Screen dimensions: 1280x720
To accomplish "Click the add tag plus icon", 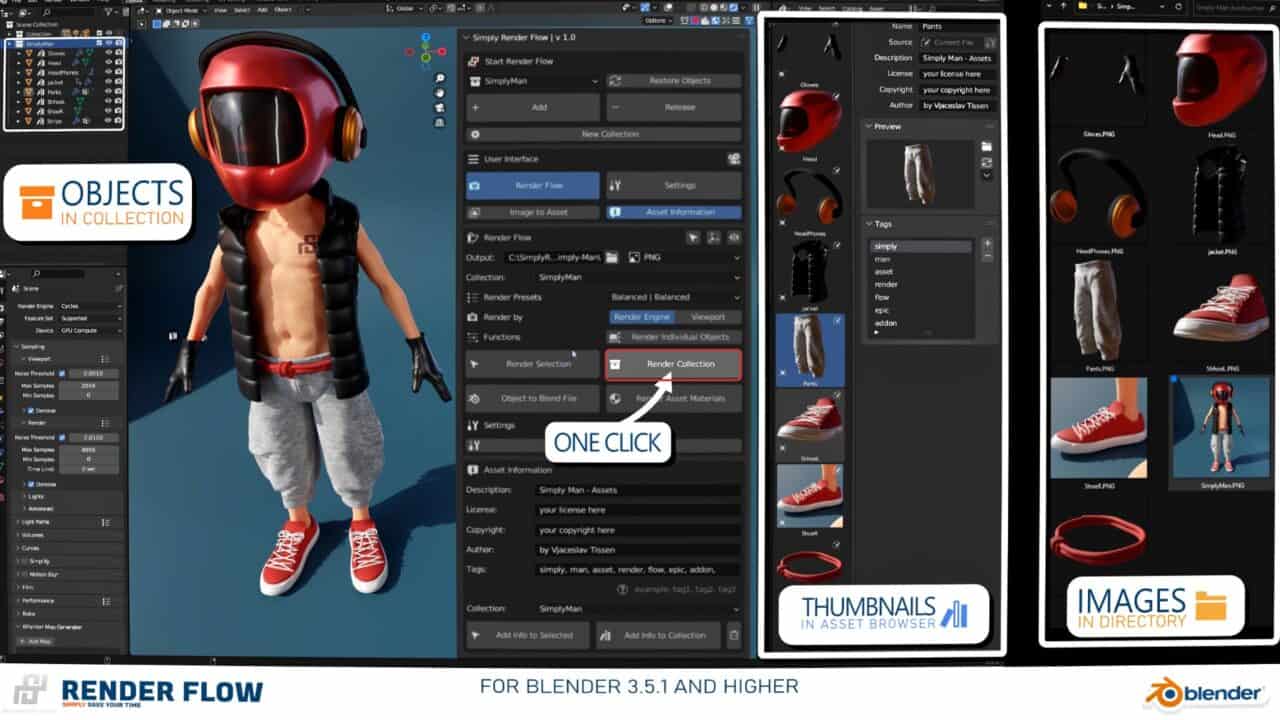I will tap(987, 244).
